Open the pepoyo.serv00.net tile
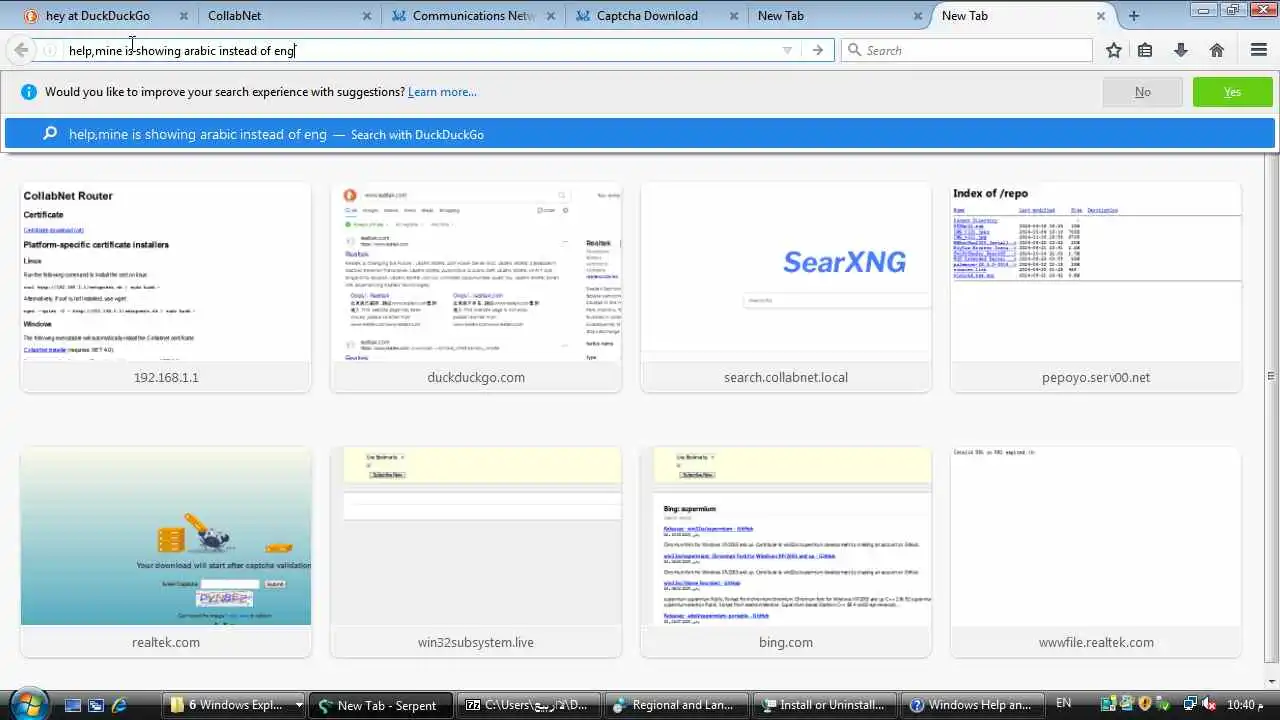This screenshot has width=1280, height=720. click(1096, 287)
